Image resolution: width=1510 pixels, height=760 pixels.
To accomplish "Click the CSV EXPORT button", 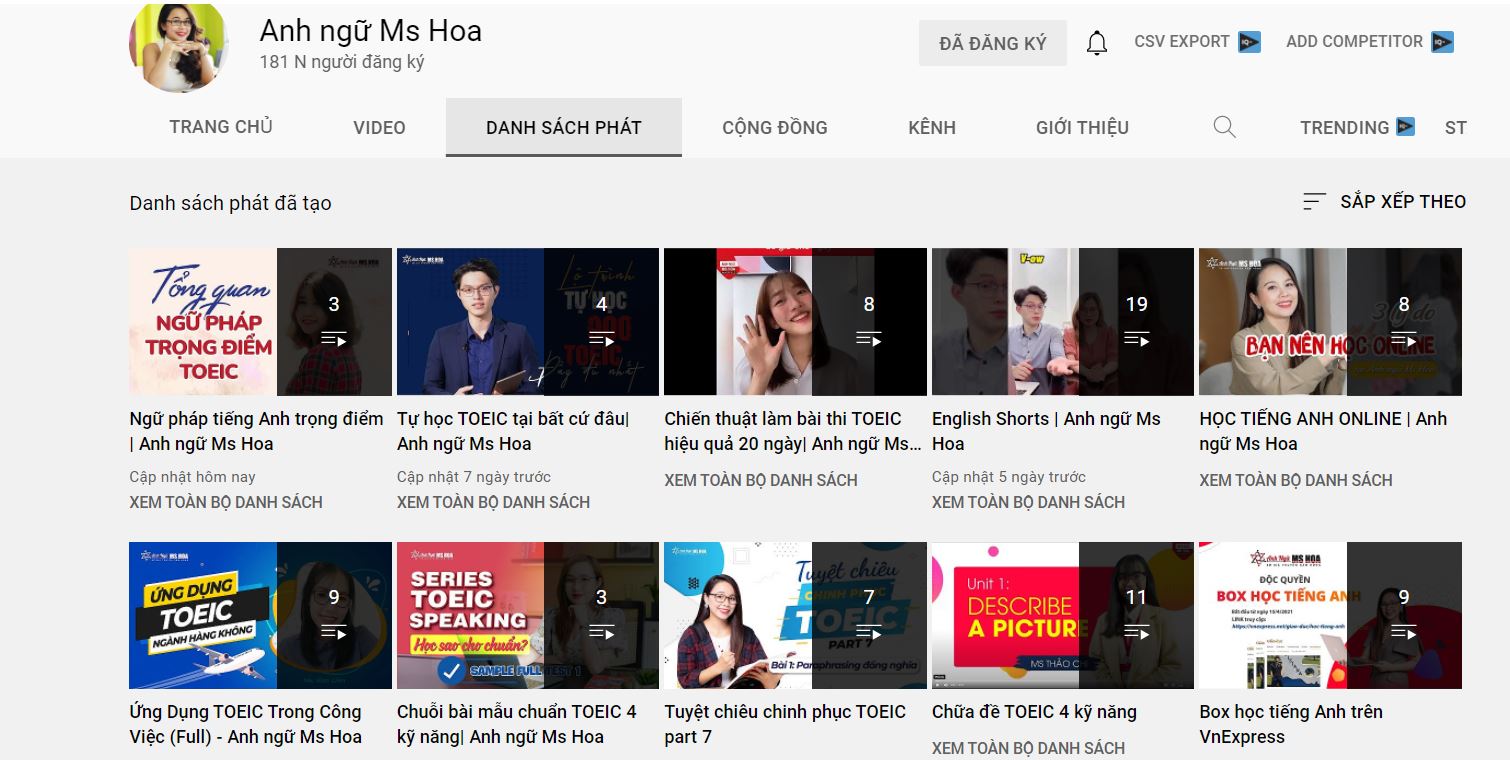I will (x=1197, y=42).
